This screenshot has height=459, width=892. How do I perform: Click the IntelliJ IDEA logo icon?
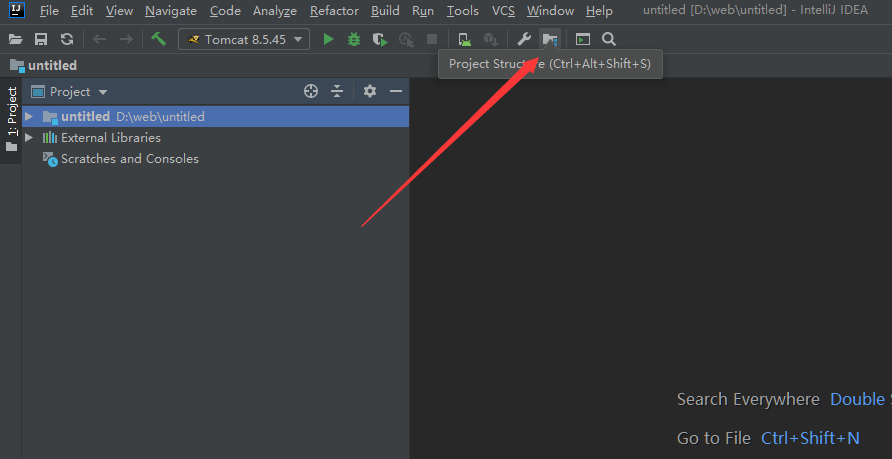17,10
